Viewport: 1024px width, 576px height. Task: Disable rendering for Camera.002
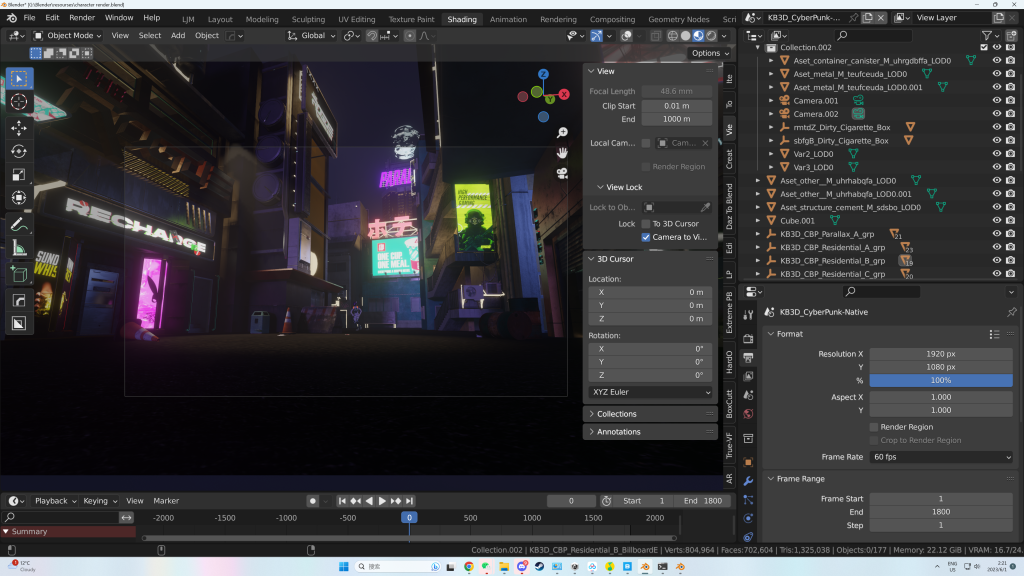[x=1011, y=114]
